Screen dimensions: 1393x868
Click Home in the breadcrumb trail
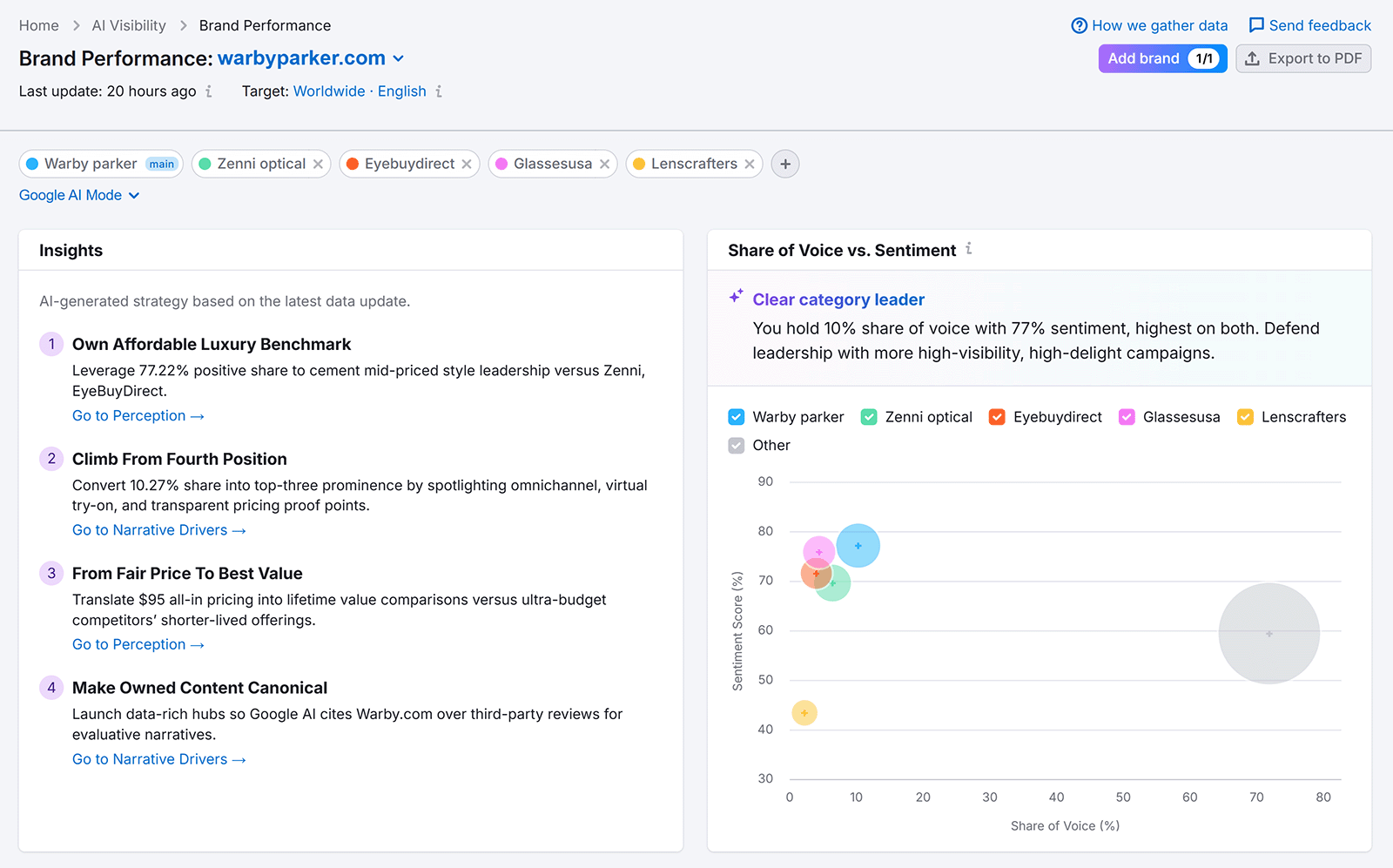pyautogui.click(x=38, y=25)
